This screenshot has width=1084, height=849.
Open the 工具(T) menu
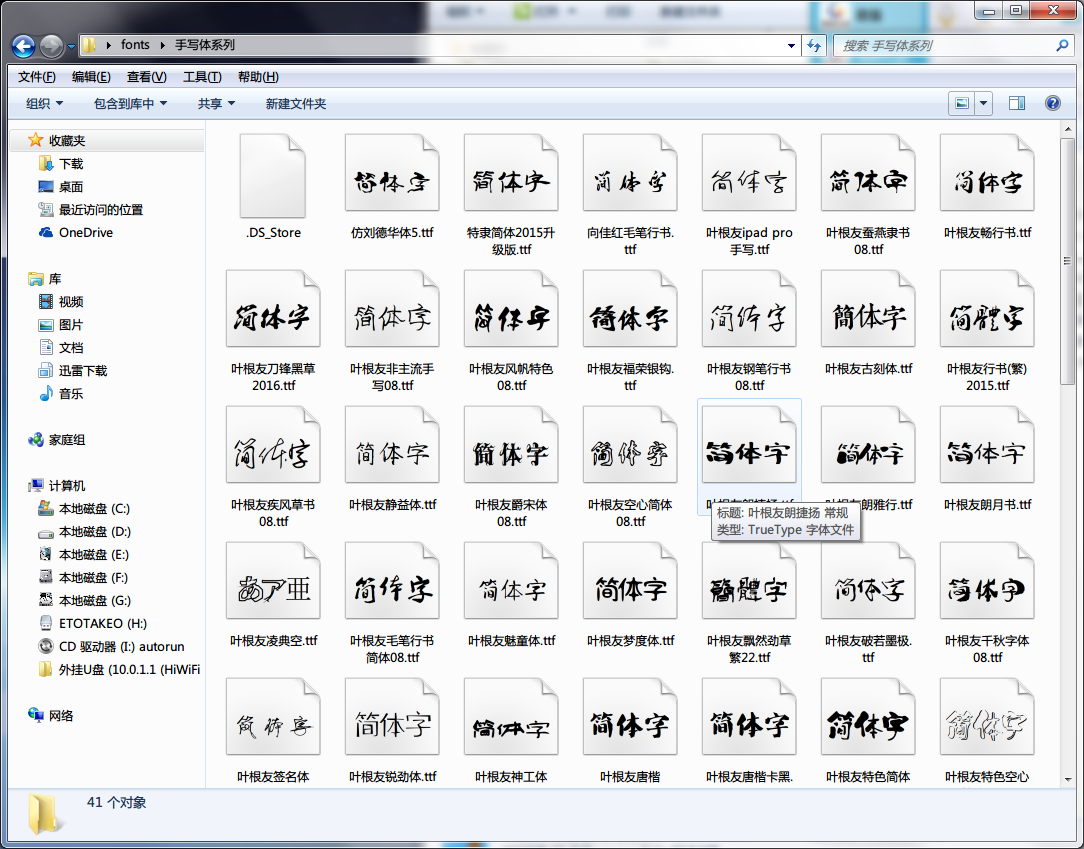click(x=202, y=77)
